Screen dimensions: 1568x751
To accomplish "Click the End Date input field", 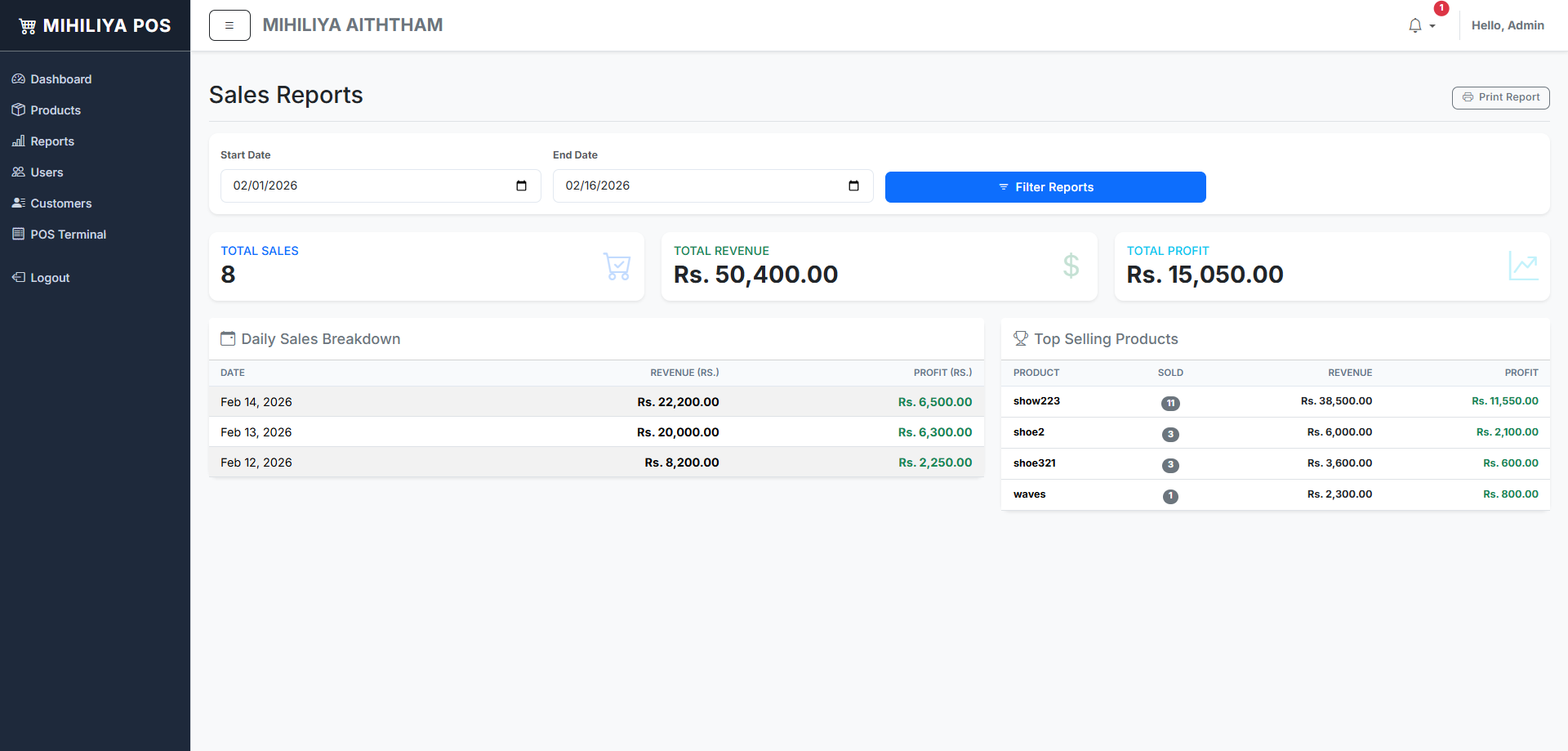I will click(713, 186).
